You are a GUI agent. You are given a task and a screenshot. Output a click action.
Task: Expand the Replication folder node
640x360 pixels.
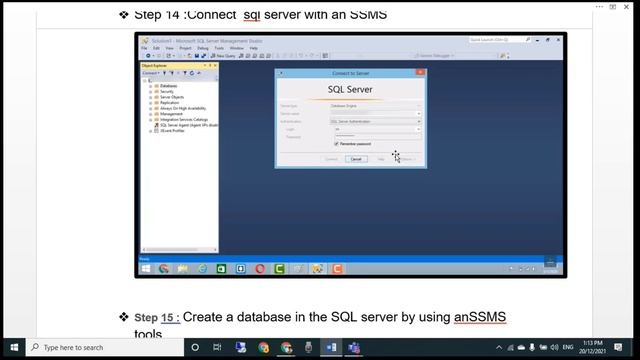click(x=151, y=103)
